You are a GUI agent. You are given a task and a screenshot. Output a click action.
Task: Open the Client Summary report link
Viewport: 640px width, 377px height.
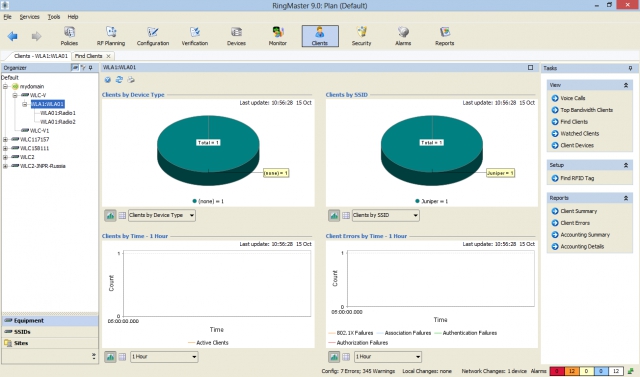click(578, 211)
